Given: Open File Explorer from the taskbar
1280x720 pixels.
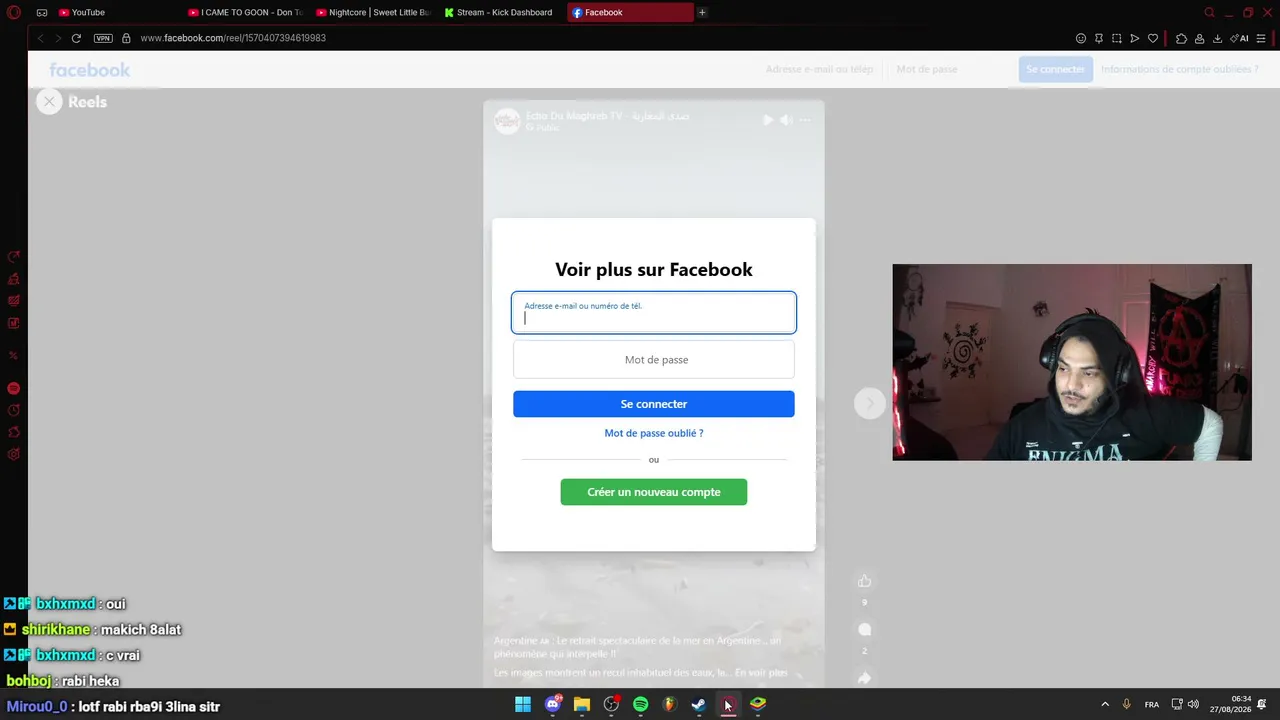Looking at the screenshot, I should click(x=582, y=704).
